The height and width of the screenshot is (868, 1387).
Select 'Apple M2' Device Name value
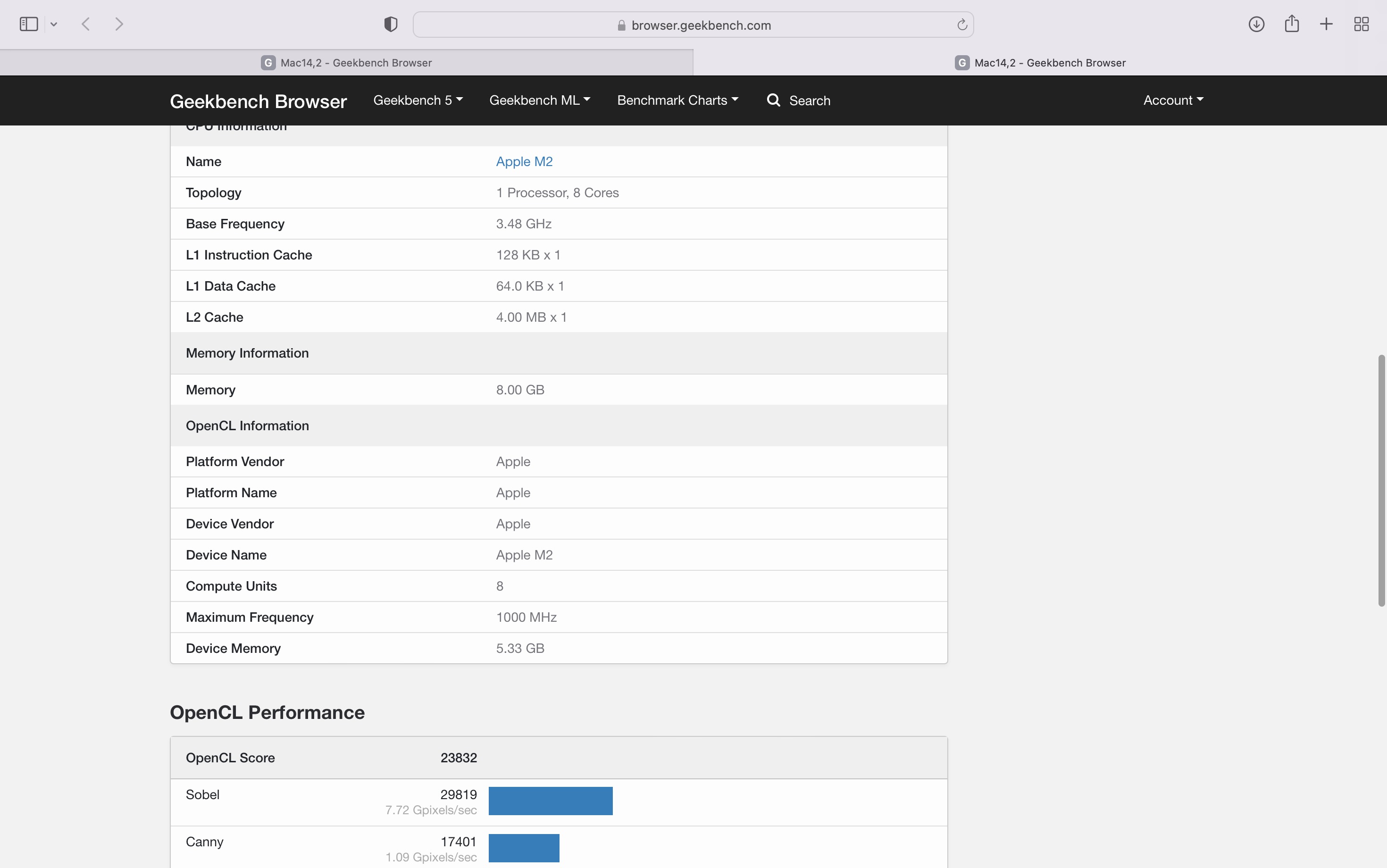(x=524, y=555)
